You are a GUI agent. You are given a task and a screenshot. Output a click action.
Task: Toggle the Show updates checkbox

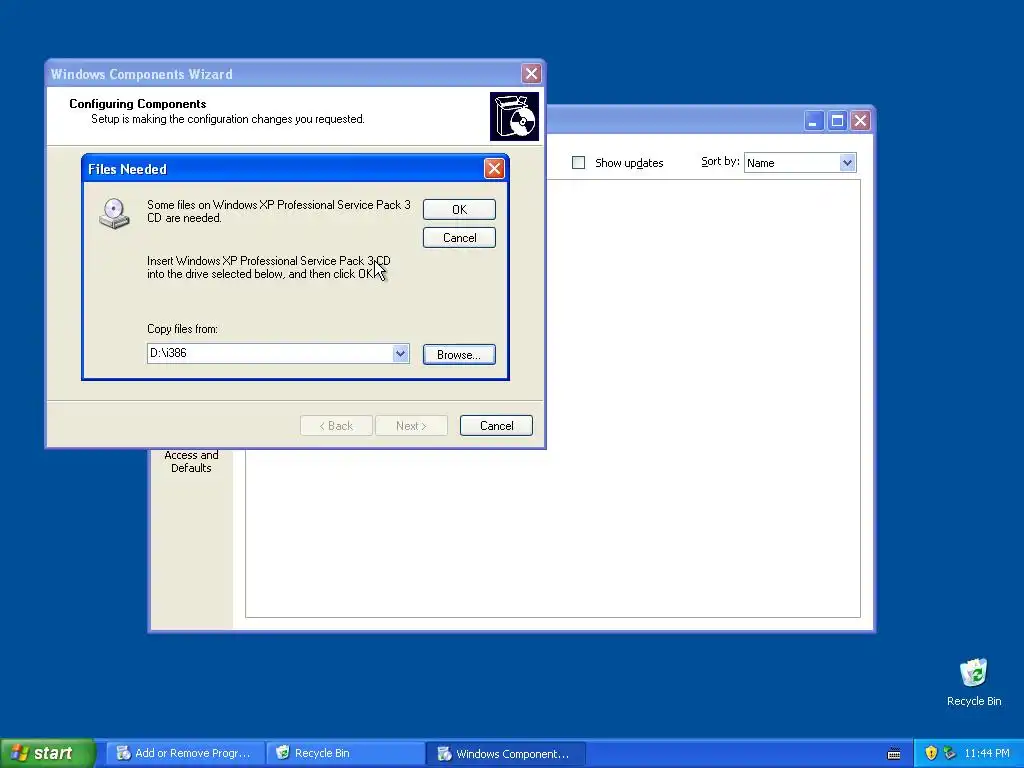(579, 163)
